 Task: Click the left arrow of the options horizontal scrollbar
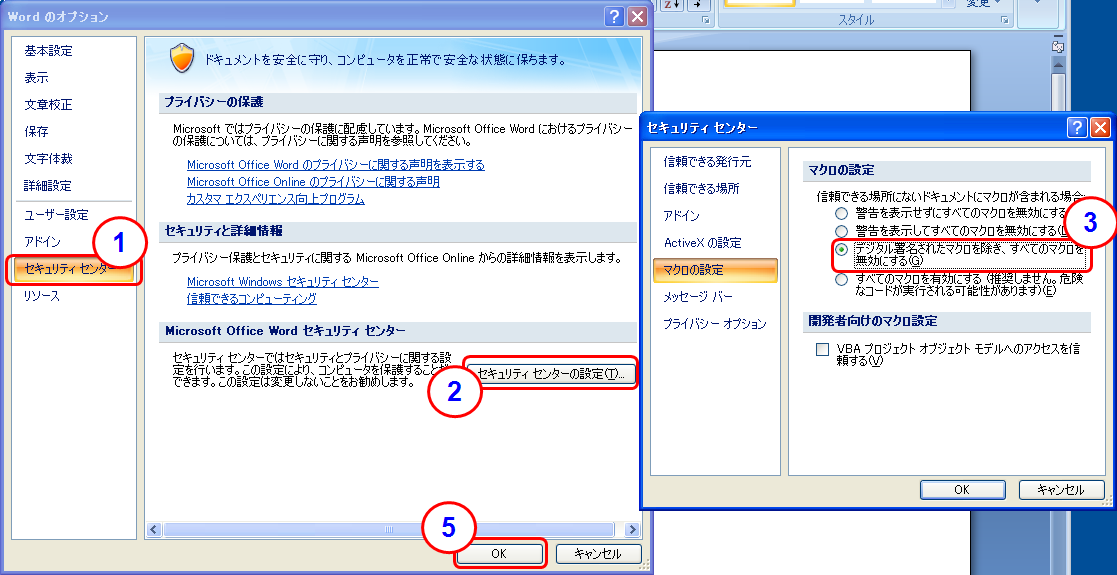[x=155, y=529]
